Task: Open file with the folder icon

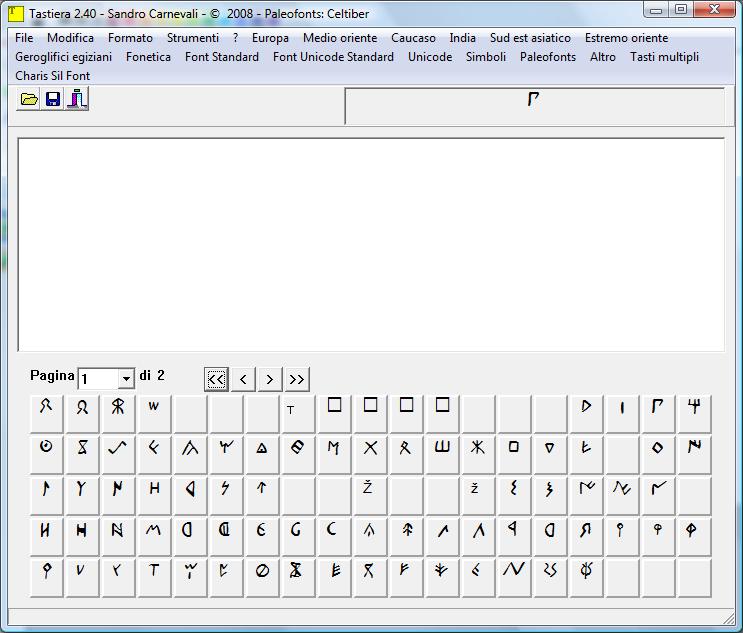Action: 28,99
